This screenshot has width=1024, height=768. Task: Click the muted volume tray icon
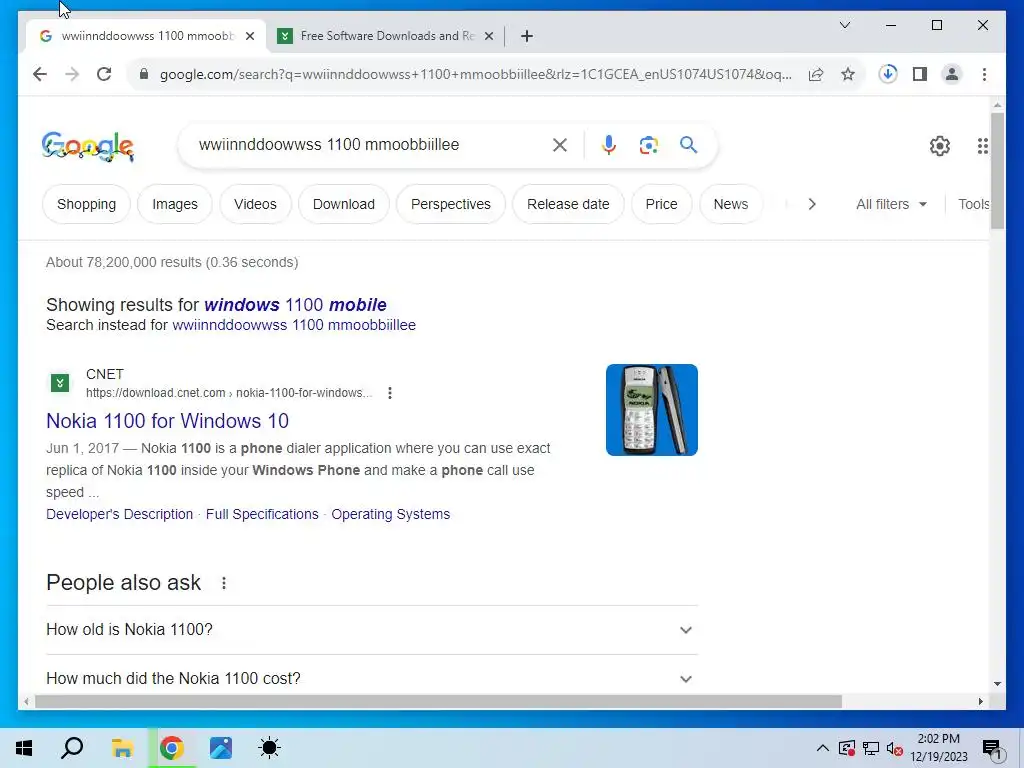coord(895,748)
